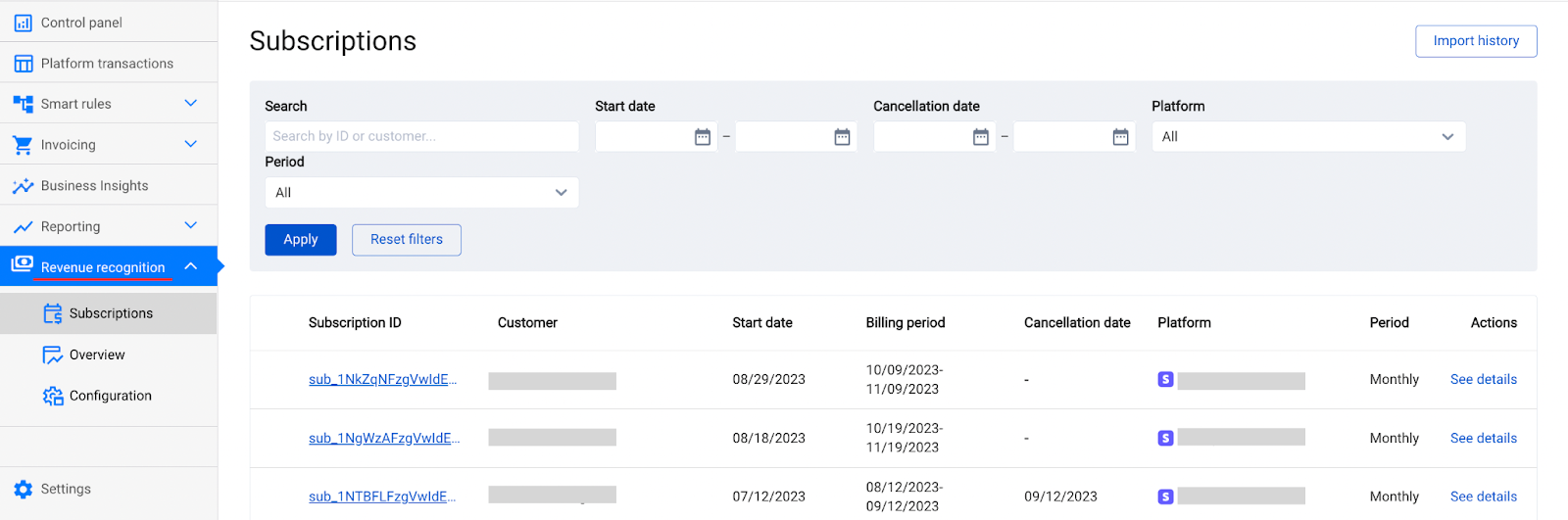Click the Control panel sidebar icon
This screenshot has height=520, width=1568.
pyautogui.click(x=23, y=23)
